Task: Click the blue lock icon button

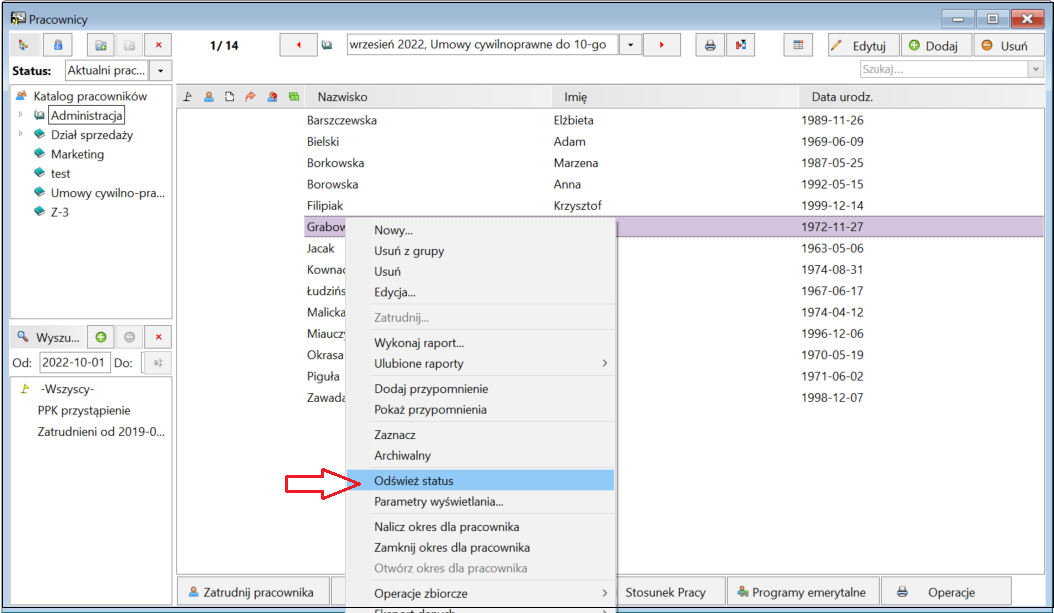Action: pos(58,45)
